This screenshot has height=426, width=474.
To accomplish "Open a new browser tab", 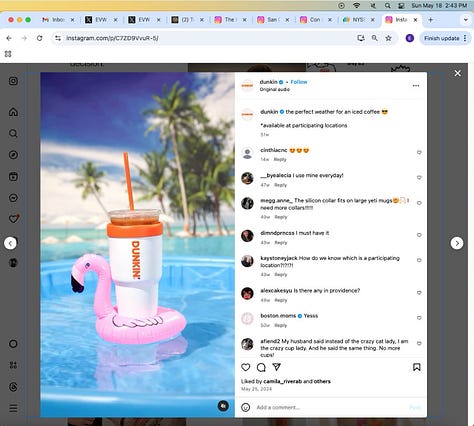I will pos(430,20).
